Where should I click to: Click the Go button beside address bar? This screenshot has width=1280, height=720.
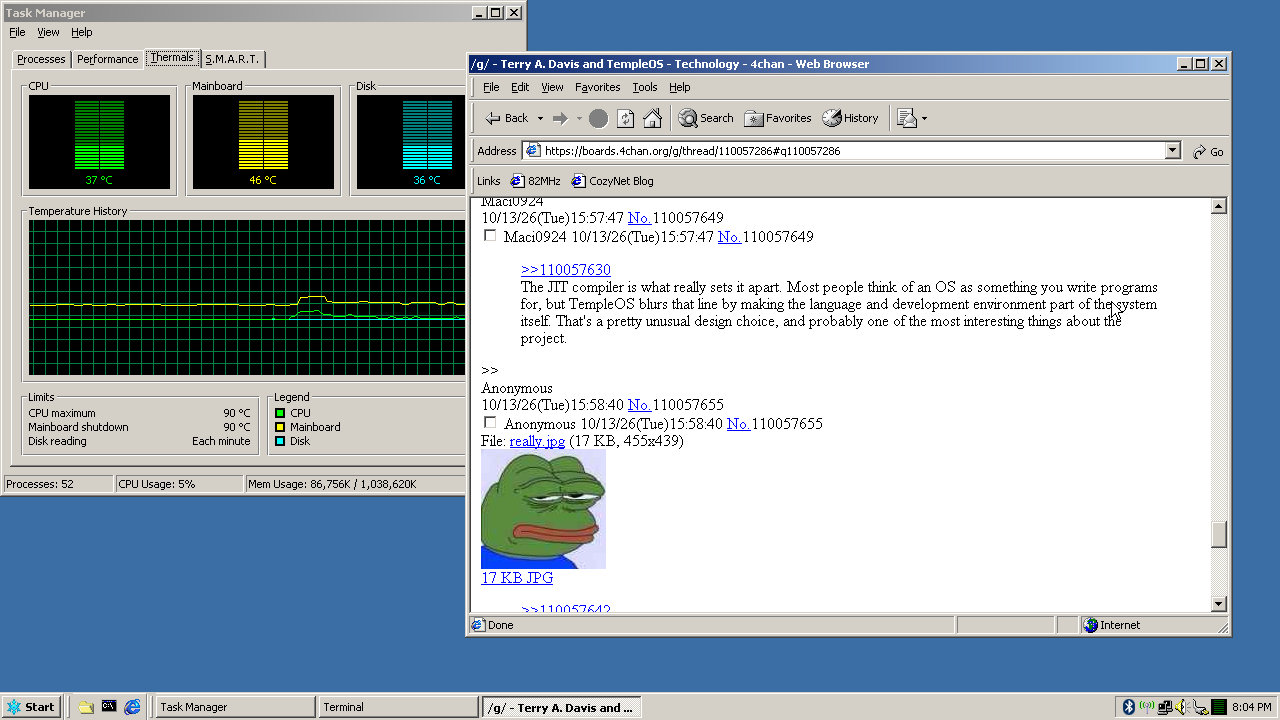(x=1208, y=151)
